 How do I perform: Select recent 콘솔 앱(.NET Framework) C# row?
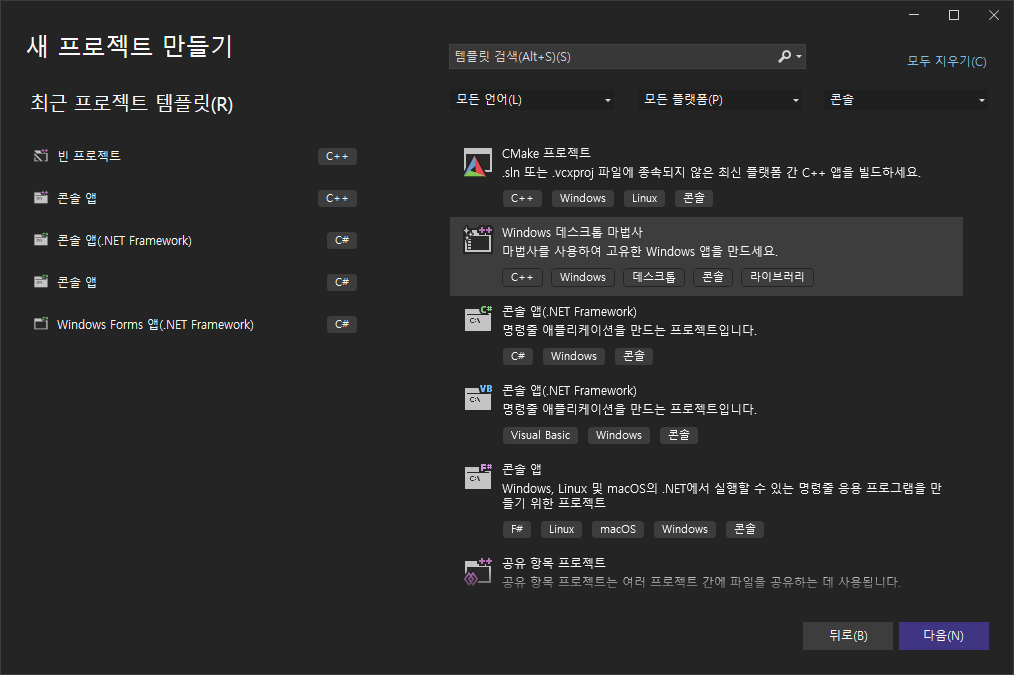tap(195, 240)
